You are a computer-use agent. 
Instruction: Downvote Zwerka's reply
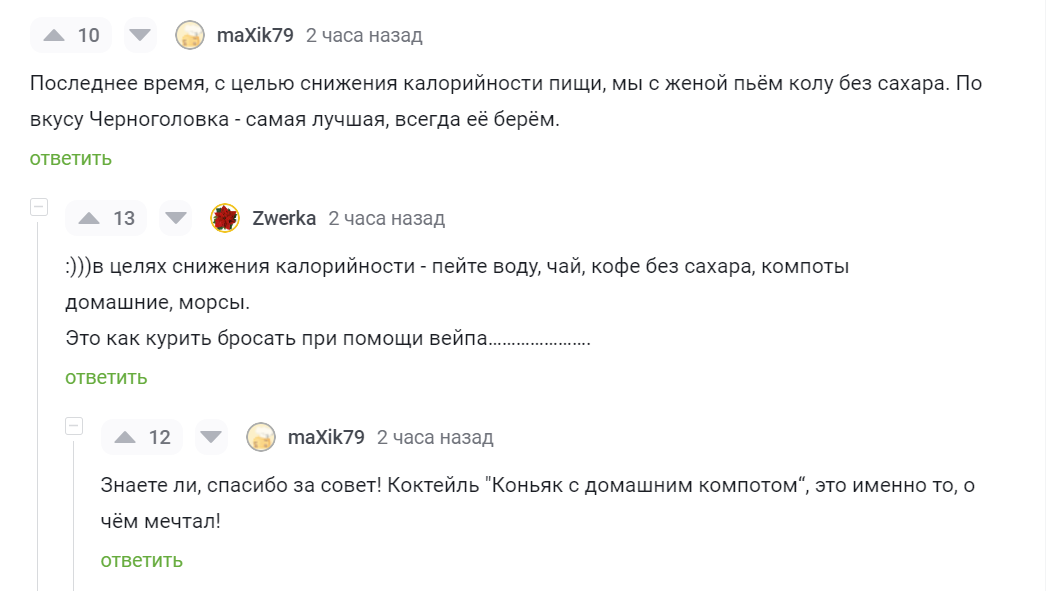[x=176, y=217]
